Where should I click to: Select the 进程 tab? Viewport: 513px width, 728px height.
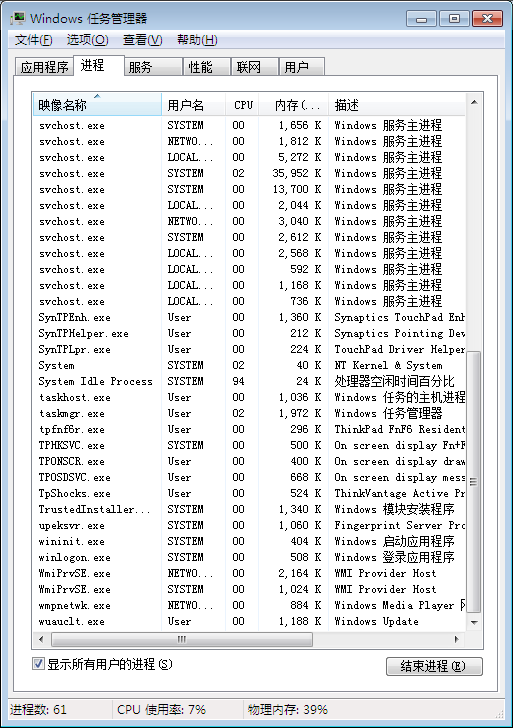pyautogui.click(x=98, y=65)
